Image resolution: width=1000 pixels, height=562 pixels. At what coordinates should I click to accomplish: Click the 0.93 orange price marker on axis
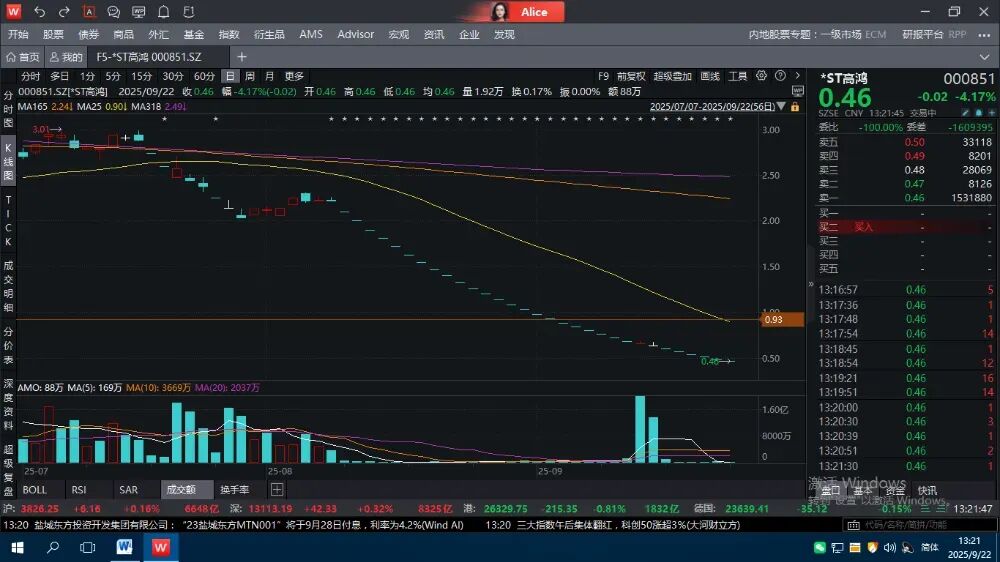[x=782, y=320]
